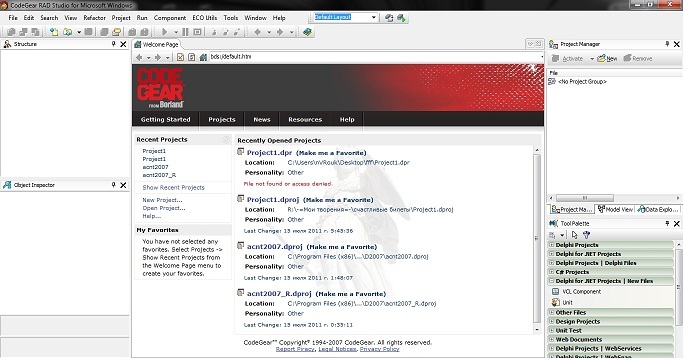Click the Set debug desktop icon
The width and height of the screenshot is (684, 360).
pos(401,17)
